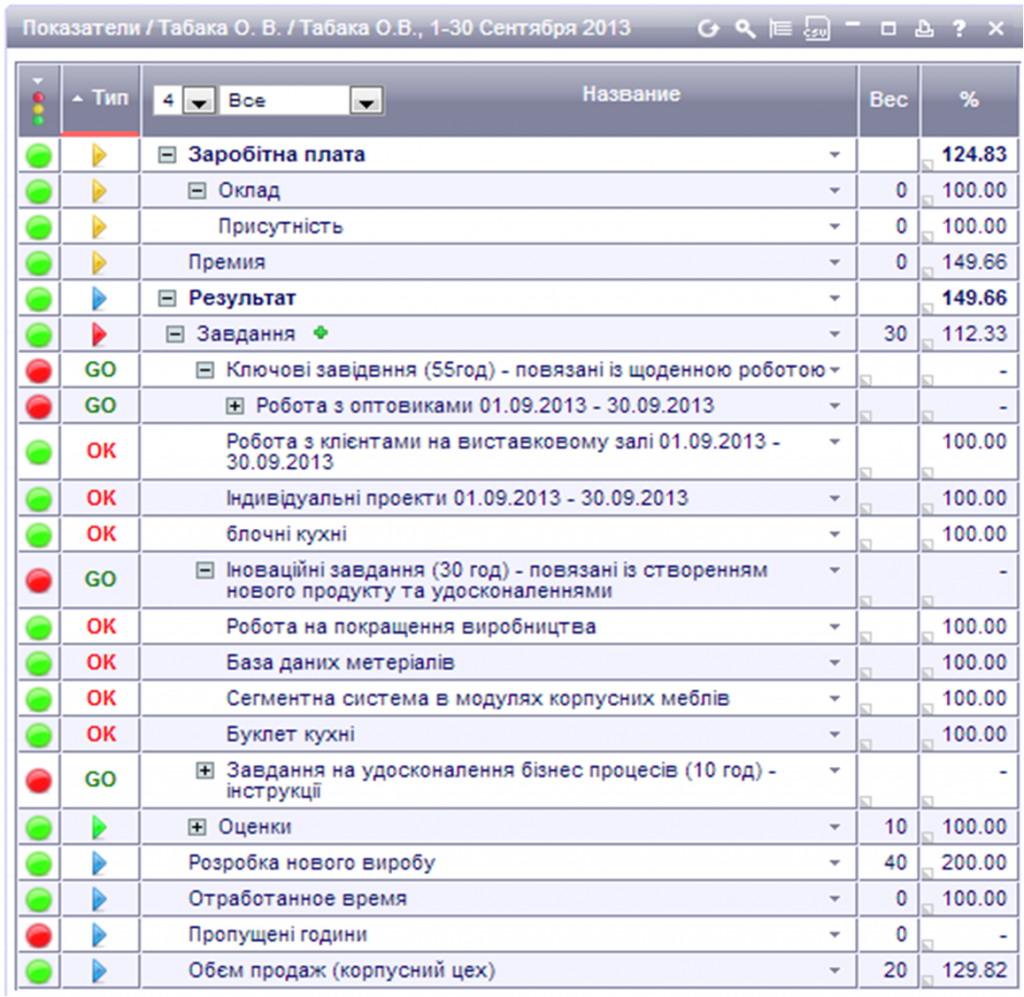1024x997 pixels.
Task: Click yellow arrow icon for Присутність row
Action: click(99, 227)
